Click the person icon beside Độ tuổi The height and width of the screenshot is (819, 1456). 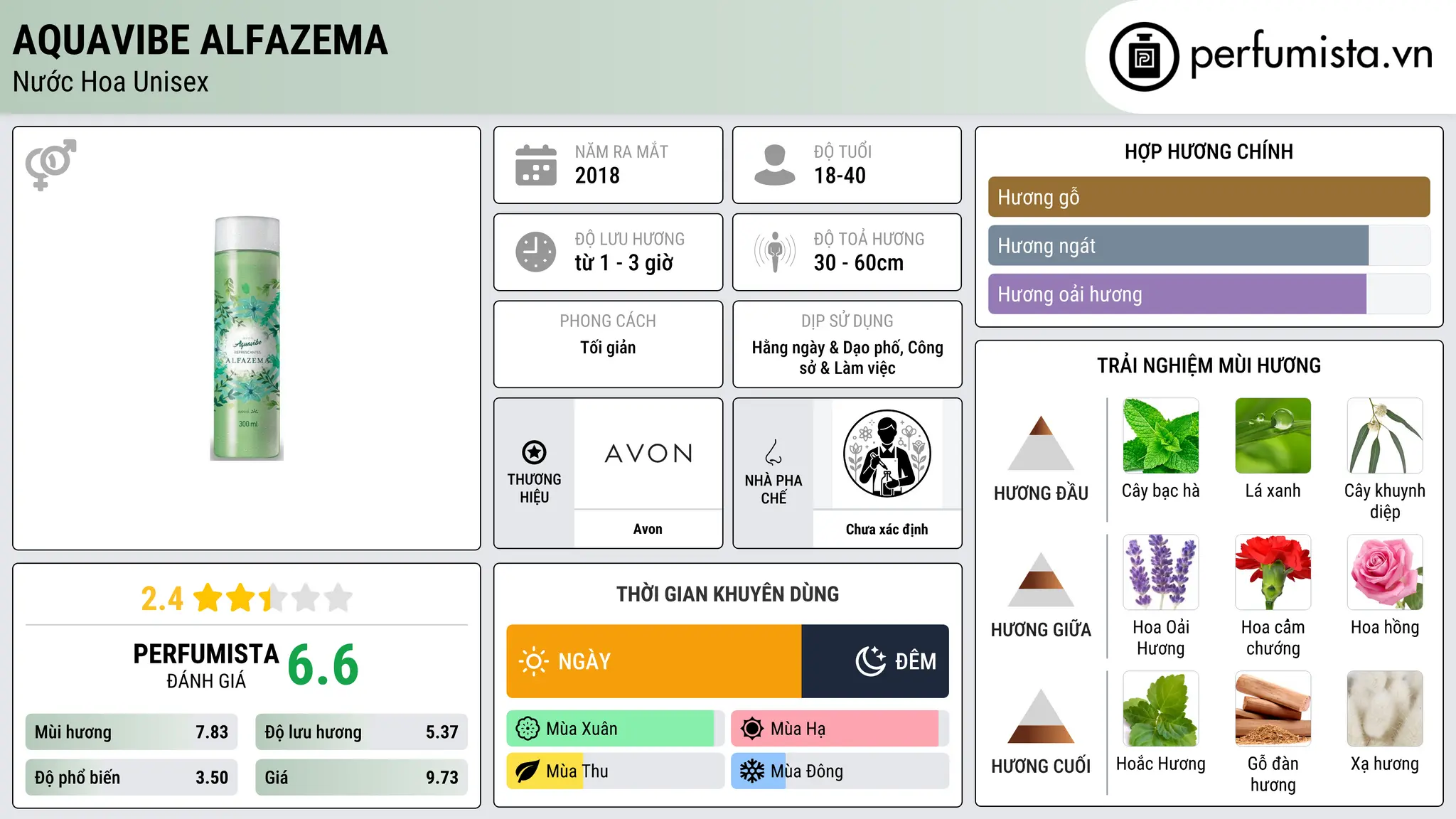[774, 165]
